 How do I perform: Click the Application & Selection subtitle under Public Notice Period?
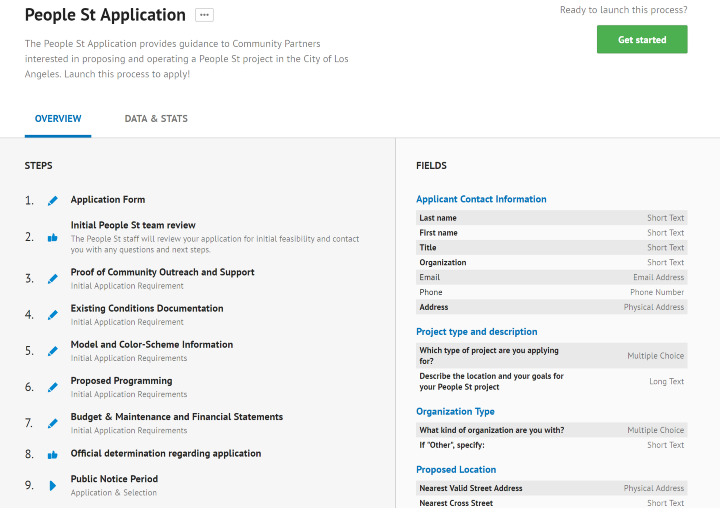click(x=114, y=492)
